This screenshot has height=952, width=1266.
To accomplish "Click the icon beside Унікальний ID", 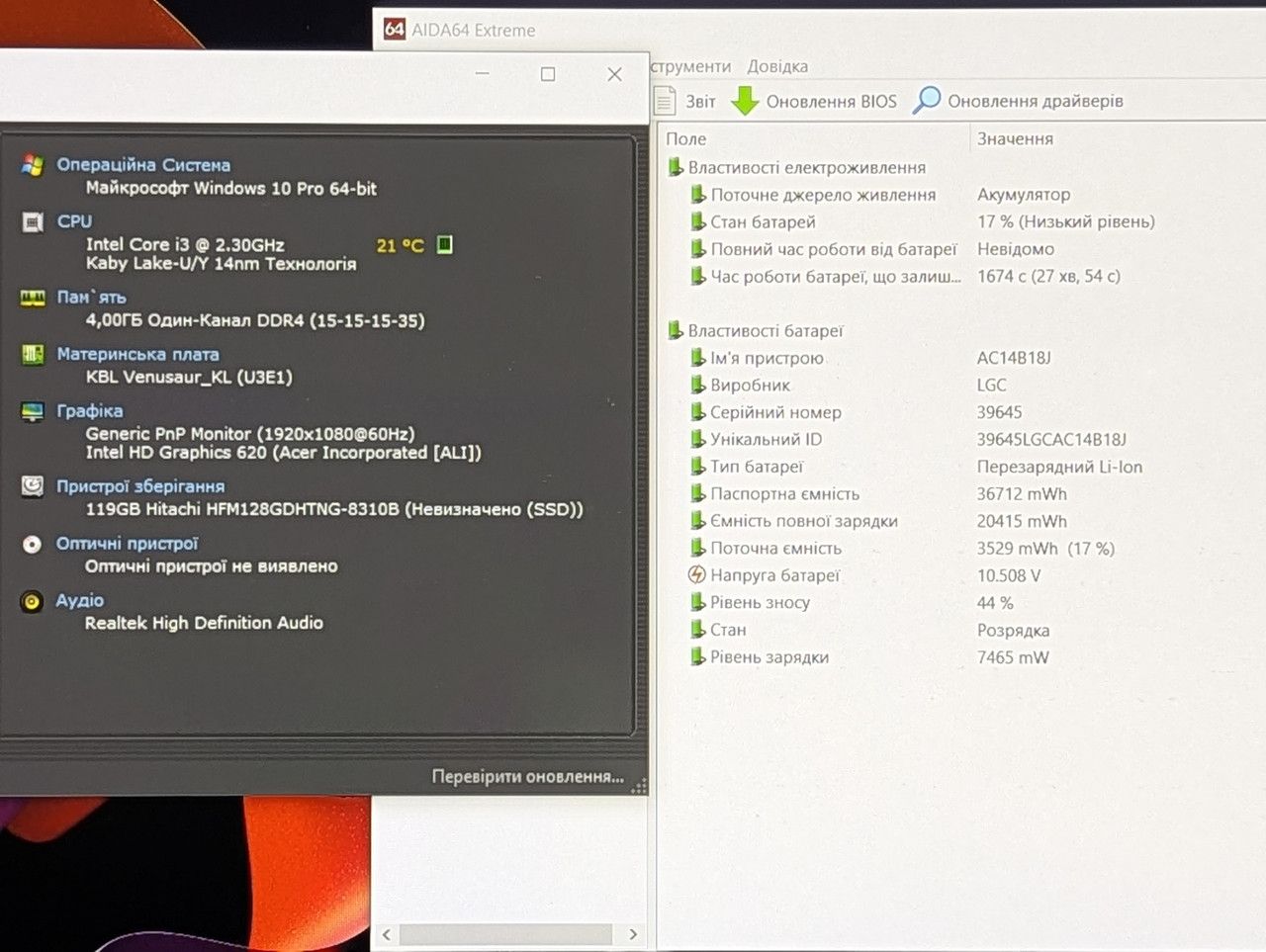I will (x=698, y=439).
